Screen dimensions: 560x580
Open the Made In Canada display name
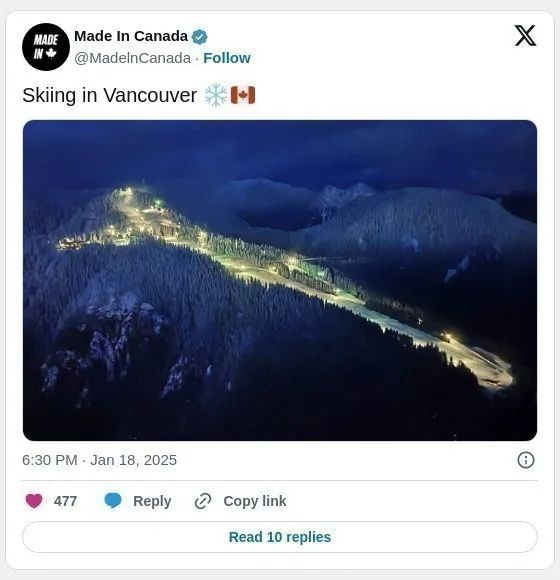[131, 36]
